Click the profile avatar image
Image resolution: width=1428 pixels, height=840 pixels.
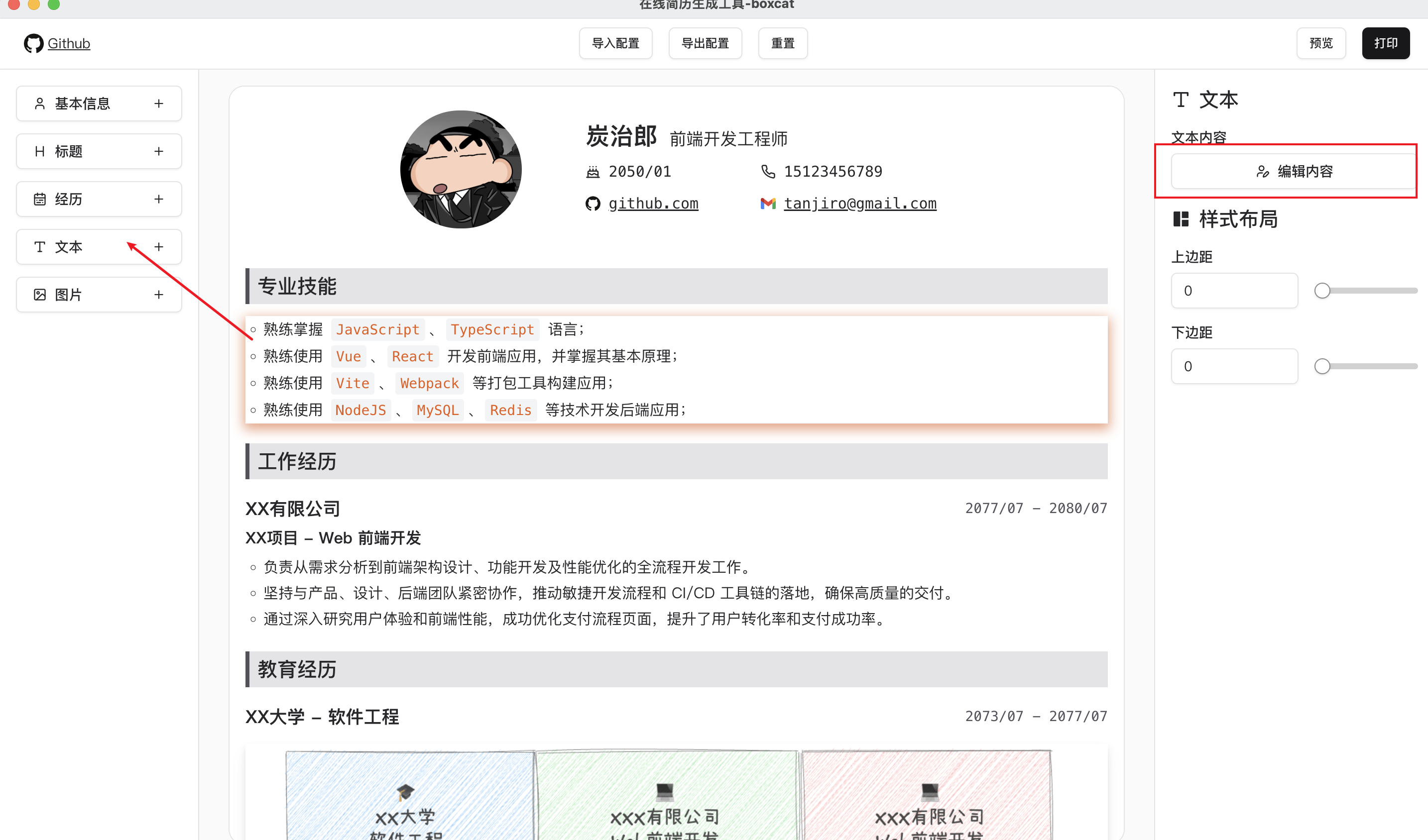(461, 169)
